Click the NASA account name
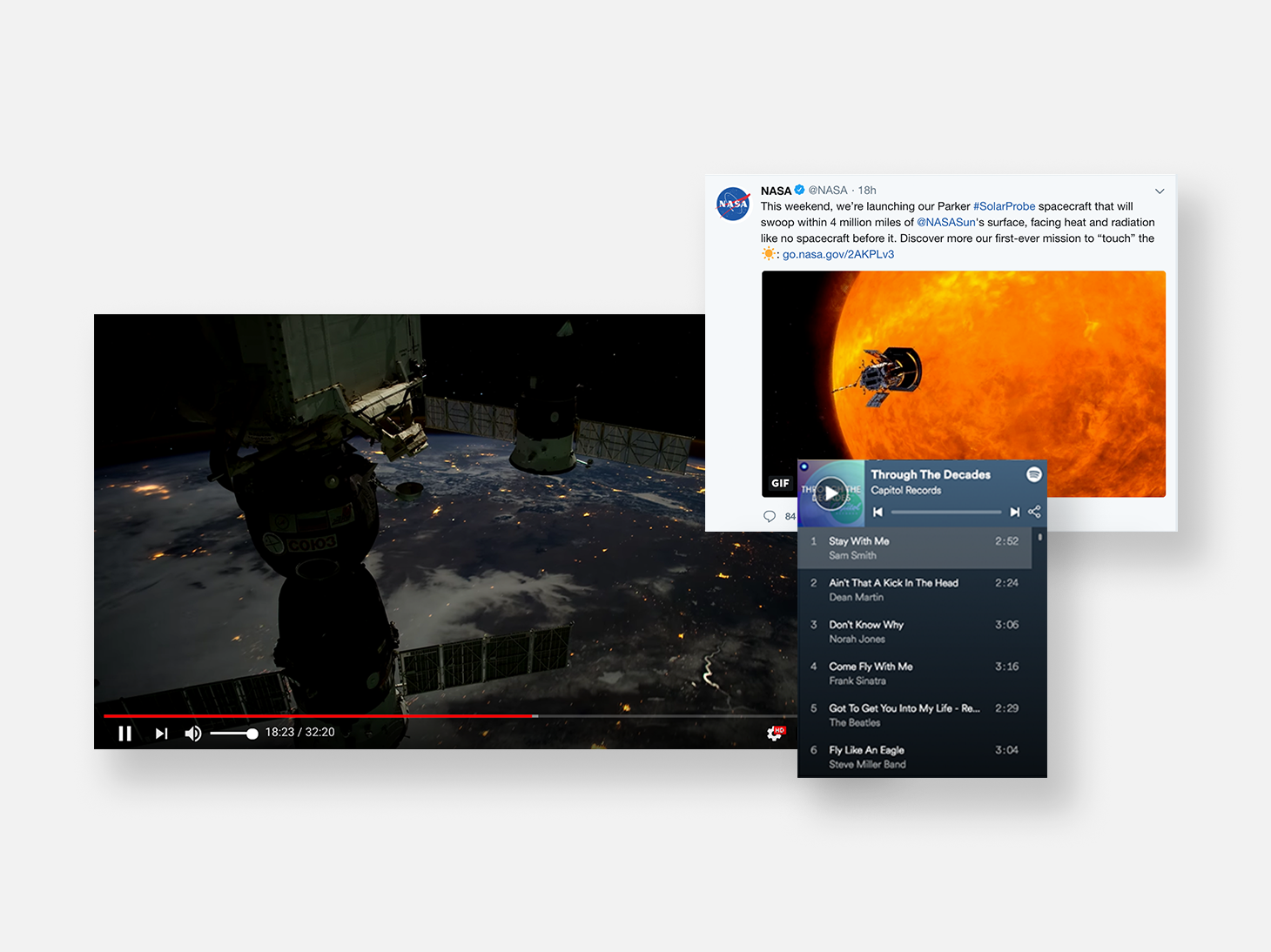Image resolution: width=1271 pixels, height=952 pixels. tap(776, 191)
